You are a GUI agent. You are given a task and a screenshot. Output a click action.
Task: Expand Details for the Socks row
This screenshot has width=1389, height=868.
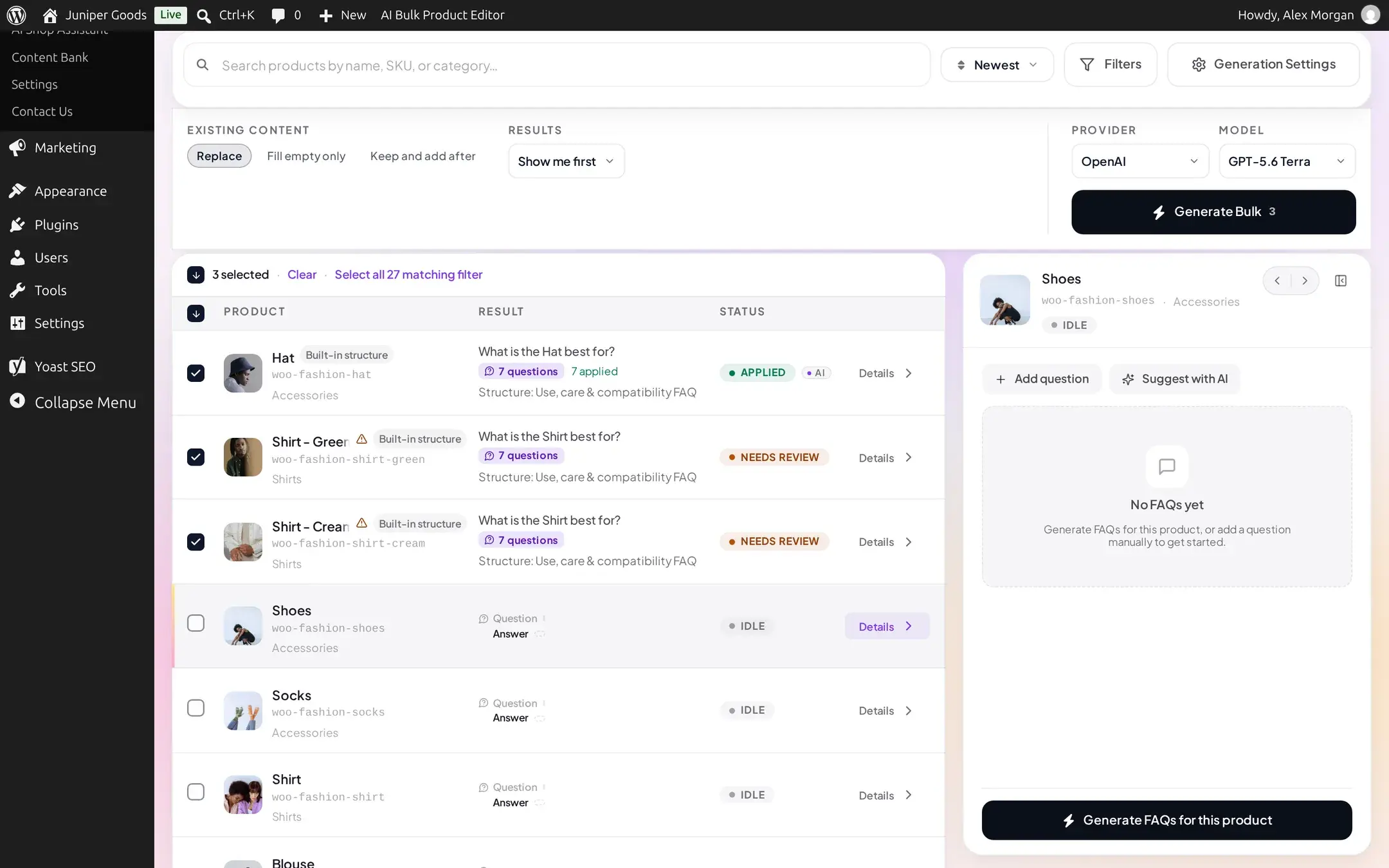885,710
